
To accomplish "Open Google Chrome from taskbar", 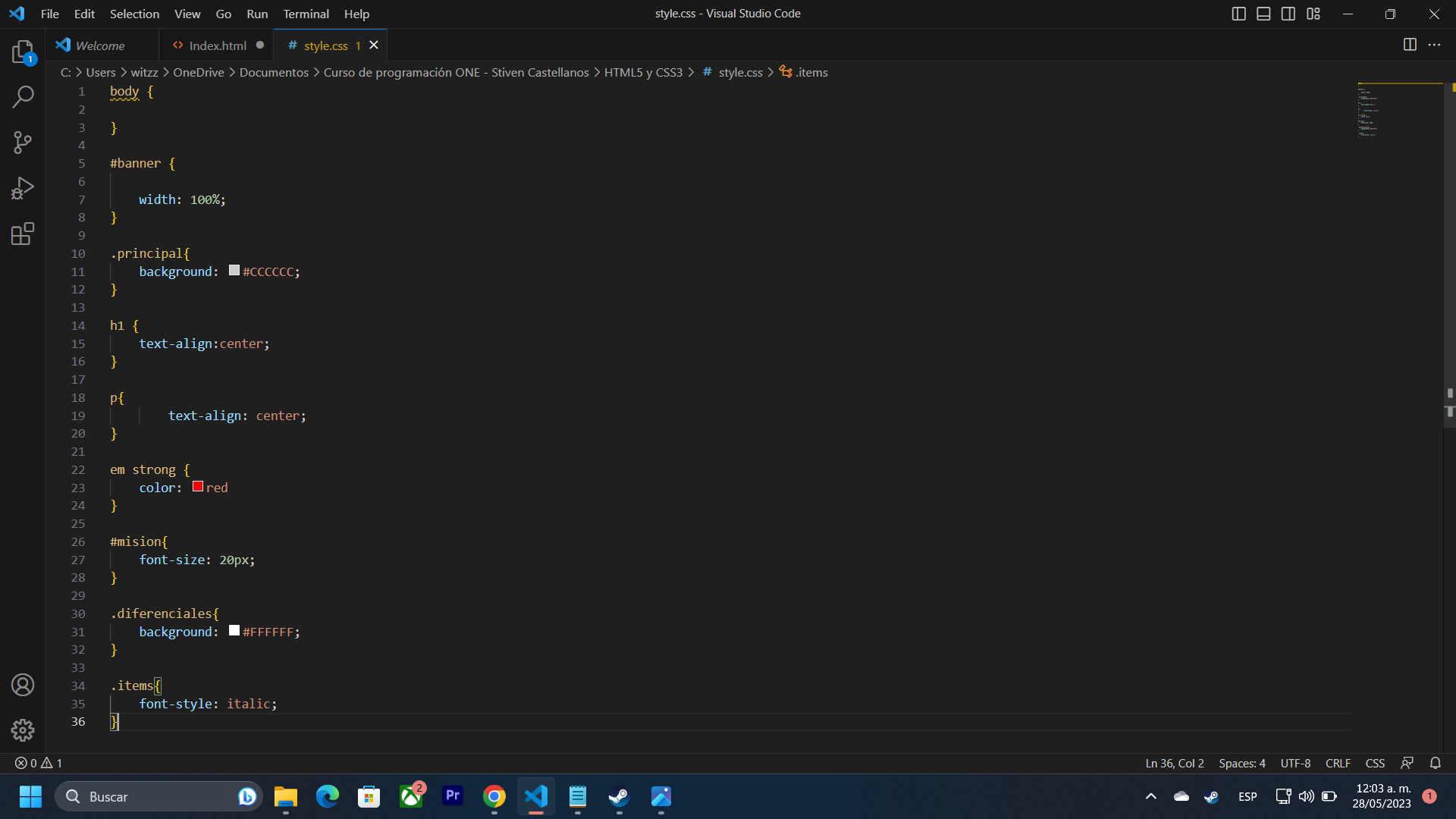I will (x=494, y=796).
